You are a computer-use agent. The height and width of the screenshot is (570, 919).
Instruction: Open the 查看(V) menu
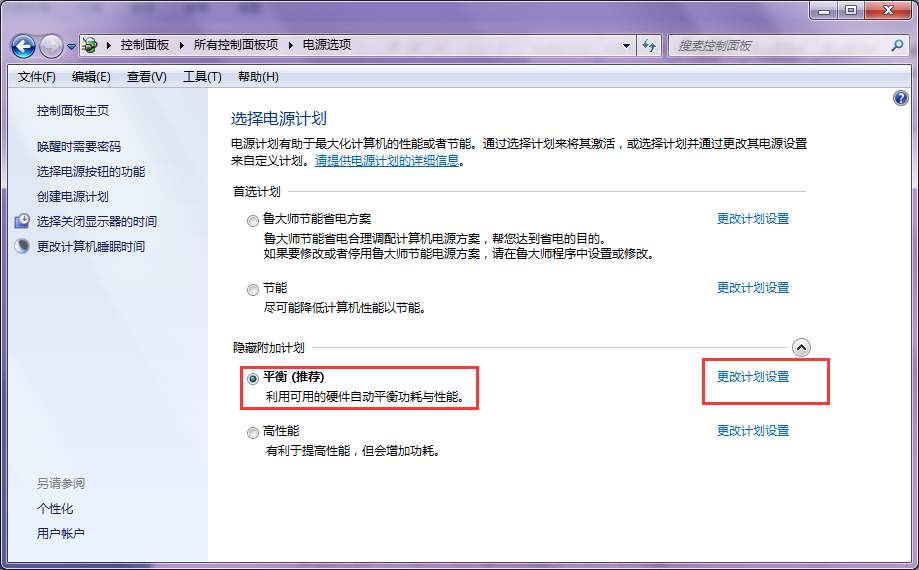(x=147, y=77)
